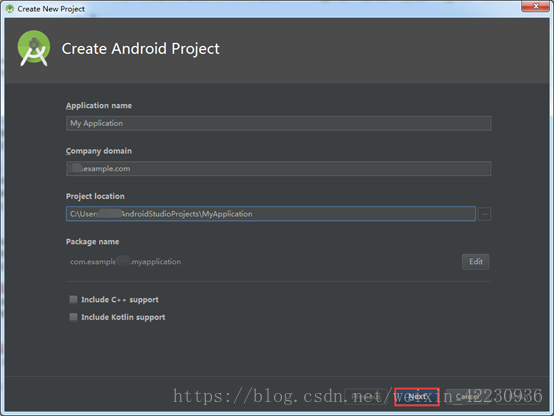Click the Company domain input field
The width and height of the screenshot is (554, 416).
(x=278, y=169)
